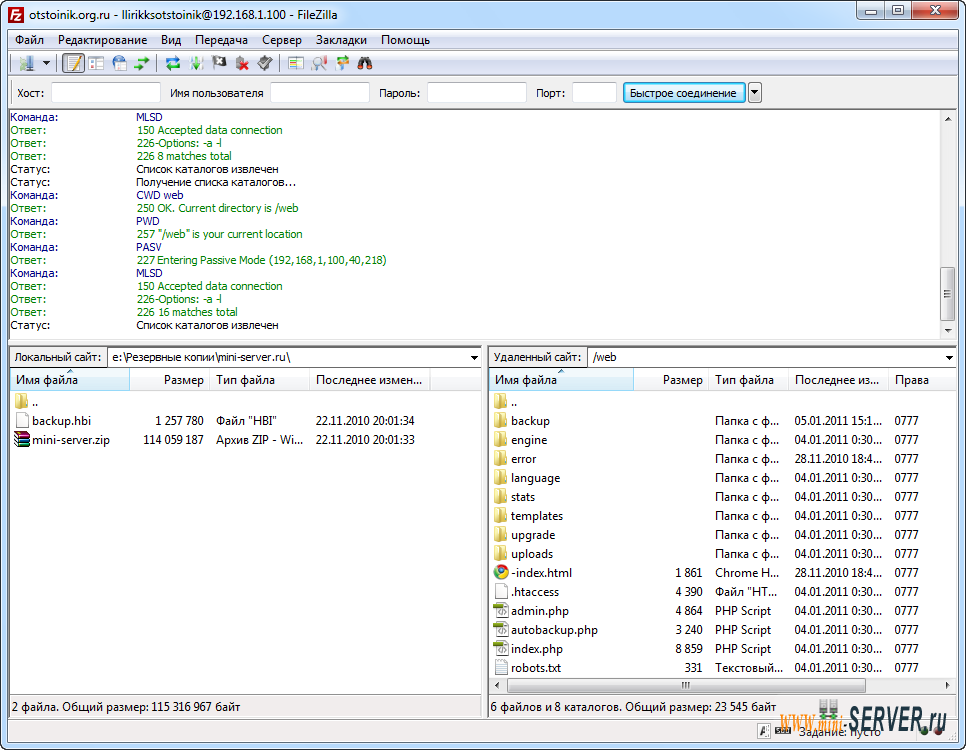Click the remote list horizontal scrollbar
Viewport: 966px width, 750px height.
coord(686,685)
